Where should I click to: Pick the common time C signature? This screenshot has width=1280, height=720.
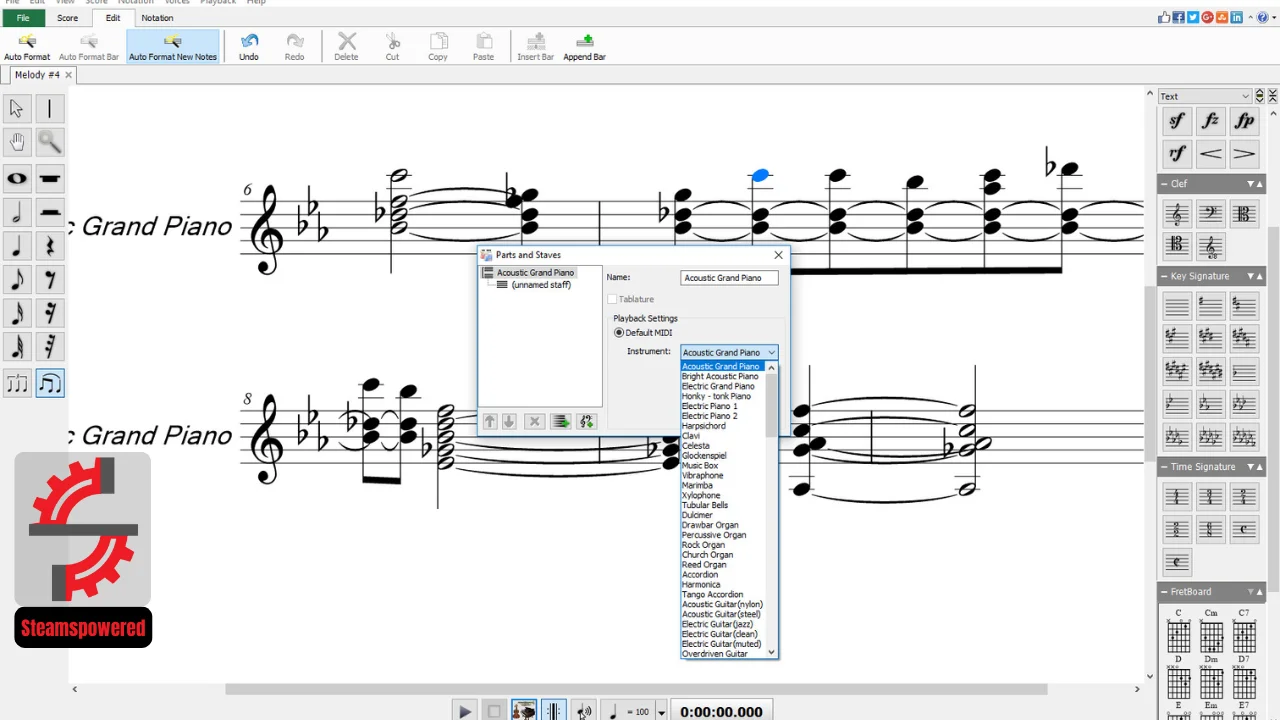click(x=1244, y=529)
